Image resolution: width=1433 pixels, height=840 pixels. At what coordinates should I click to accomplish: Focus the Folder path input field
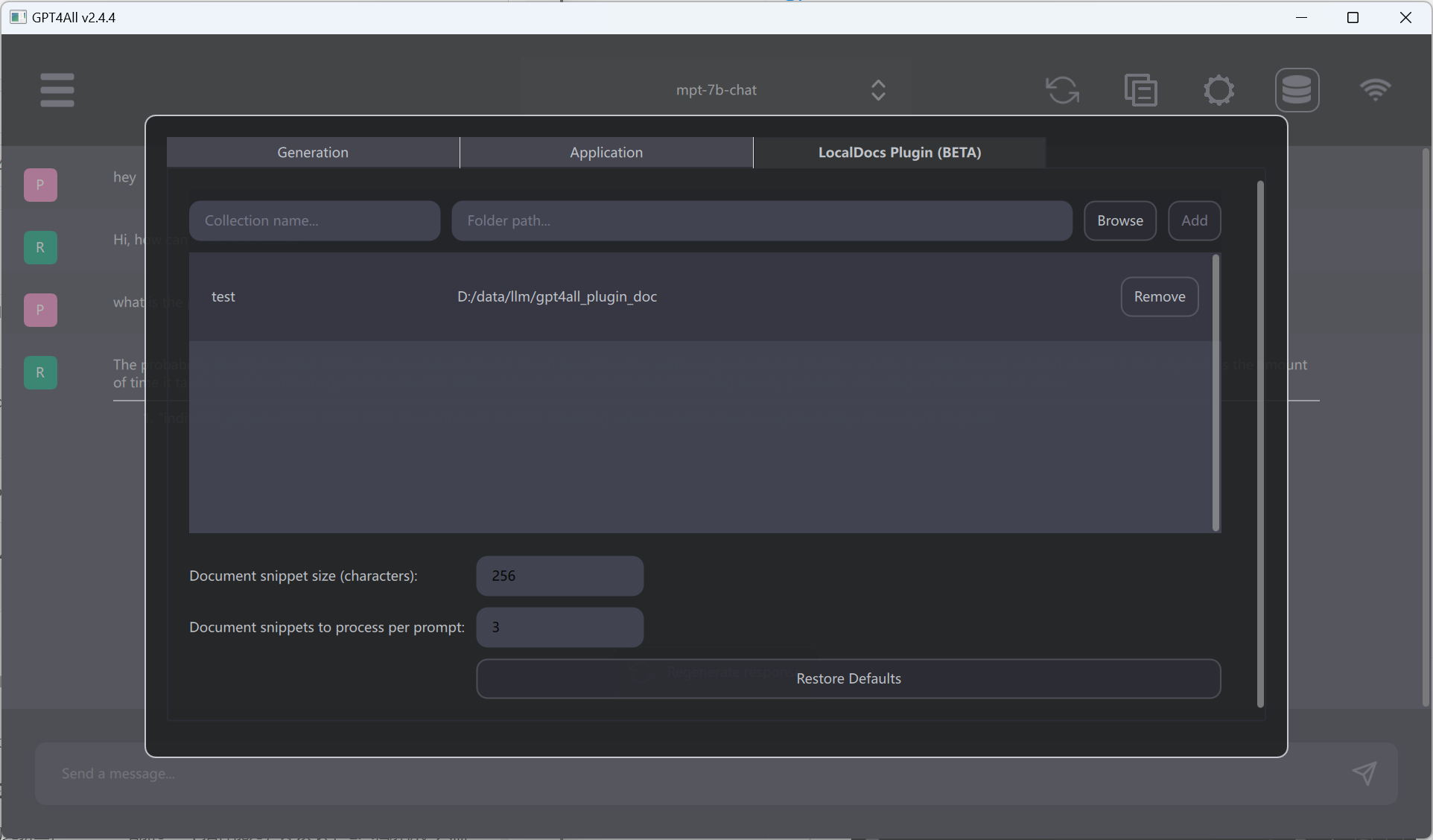[x=762, y=220]
